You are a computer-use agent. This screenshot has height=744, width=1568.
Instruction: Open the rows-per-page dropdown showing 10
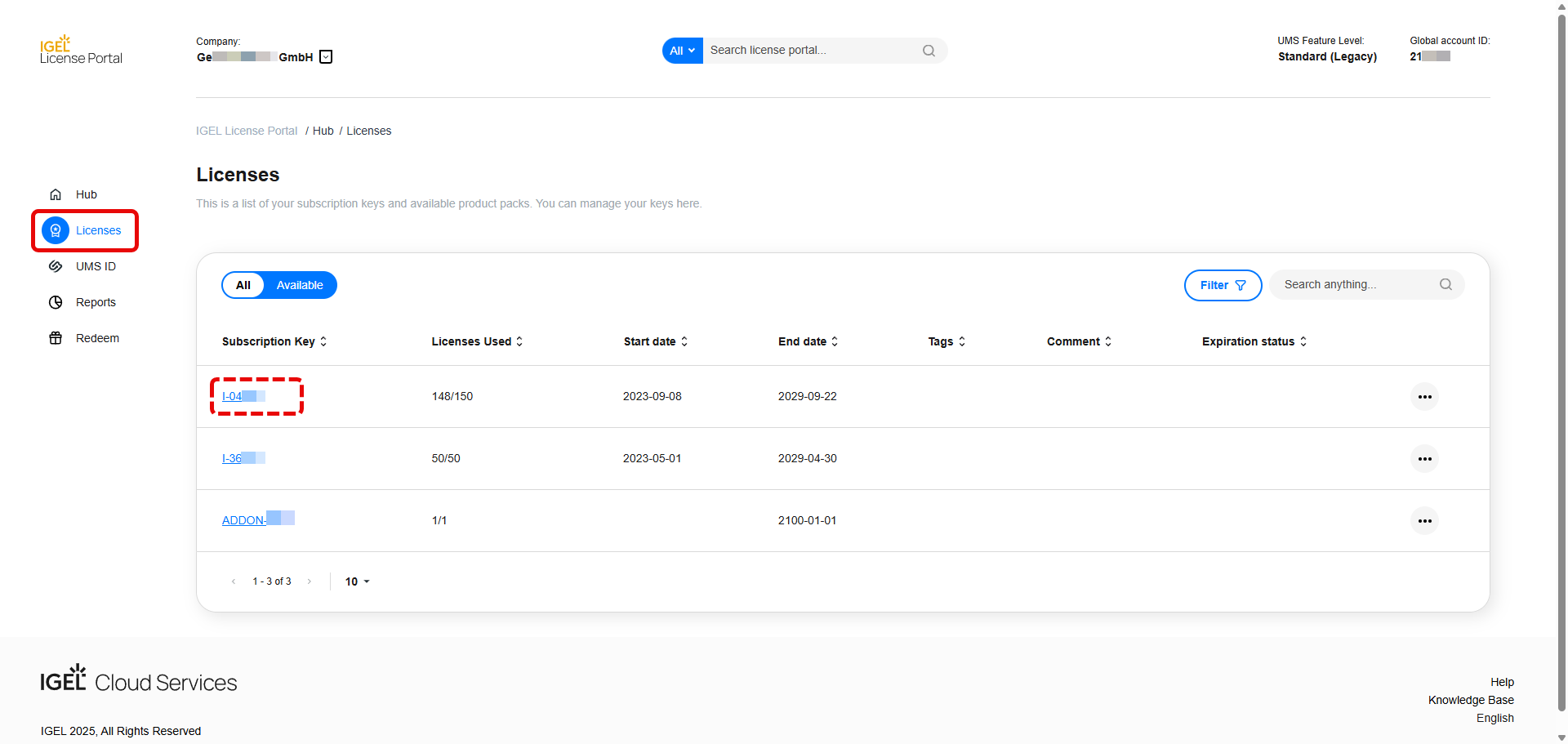tap(357, 581)
